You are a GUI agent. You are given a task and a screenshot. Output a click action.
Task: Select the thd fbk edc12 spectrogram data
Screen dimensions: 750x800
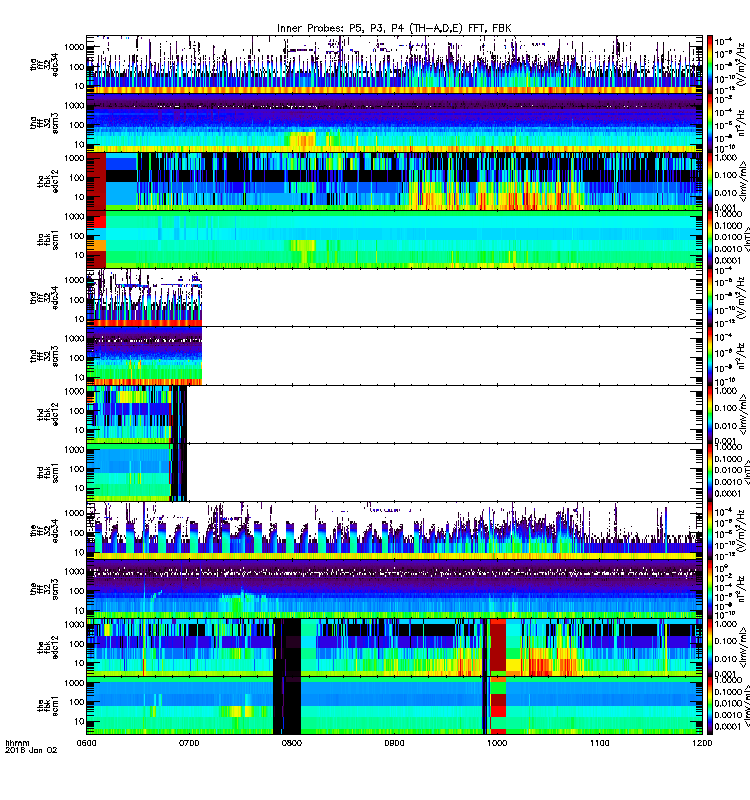[x=137, y=414]
